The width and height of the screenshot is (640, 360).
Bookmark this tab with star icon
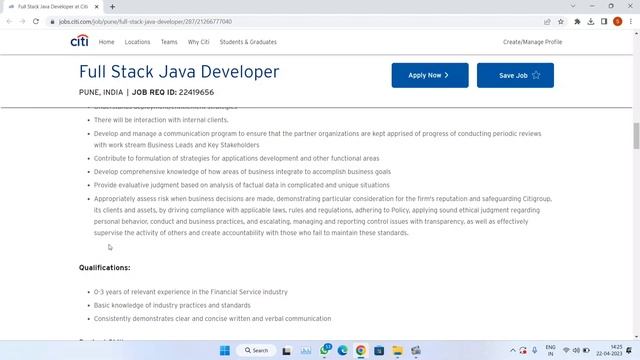click(561, 22)
